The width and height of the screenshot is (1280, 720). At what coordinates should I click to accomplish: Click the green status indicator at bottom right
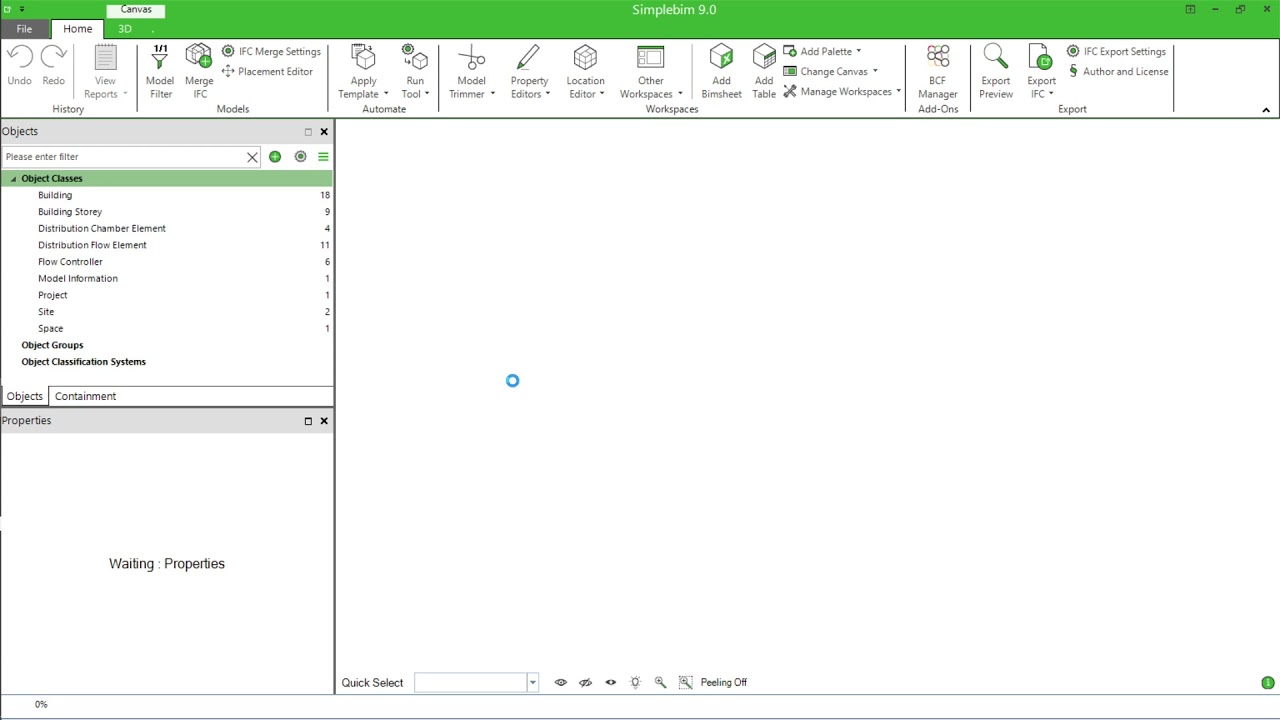(1267, 683)
